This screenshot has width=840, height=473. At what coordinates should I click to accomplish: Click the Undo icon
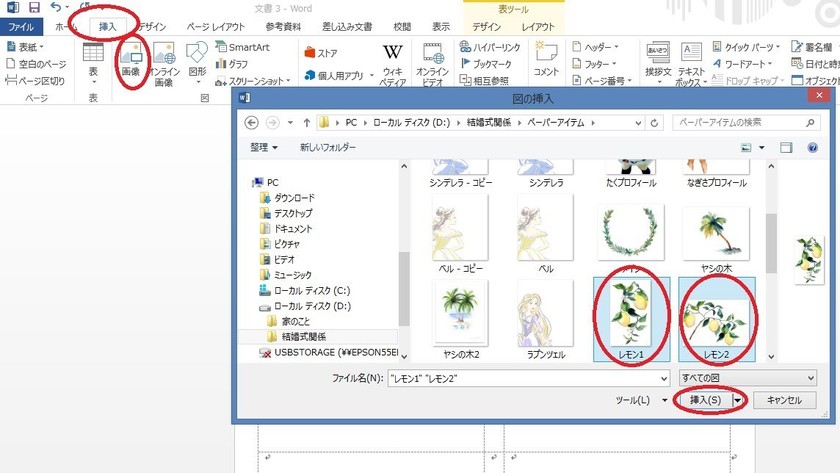[56, 7]
